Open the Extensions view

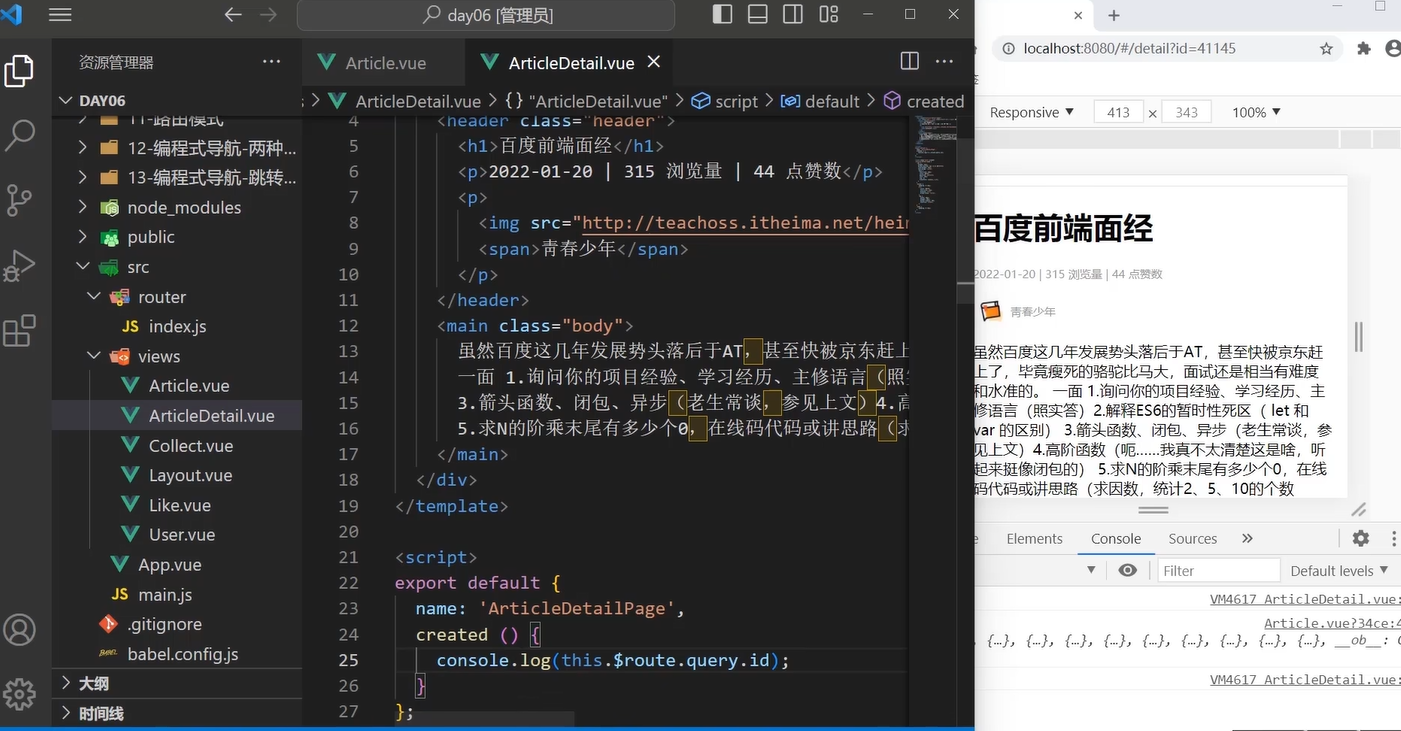click(20, 331)
